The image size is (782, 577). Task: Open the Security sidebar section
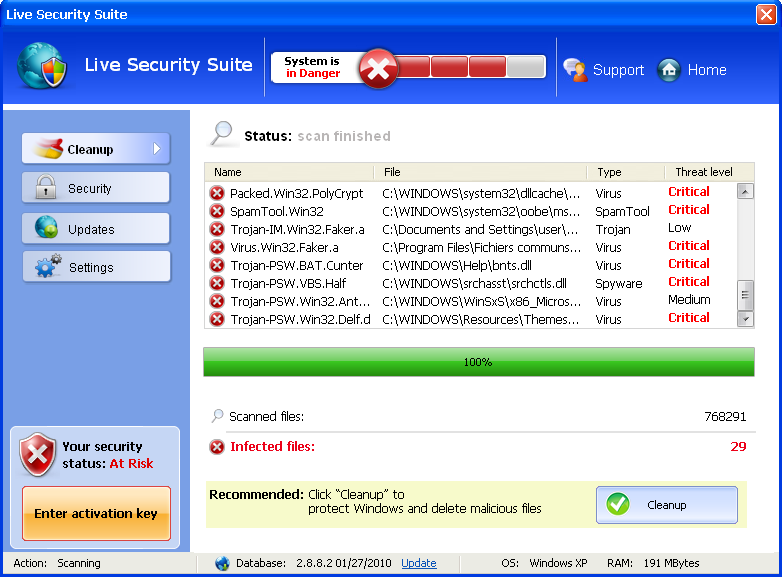point(96,188)
